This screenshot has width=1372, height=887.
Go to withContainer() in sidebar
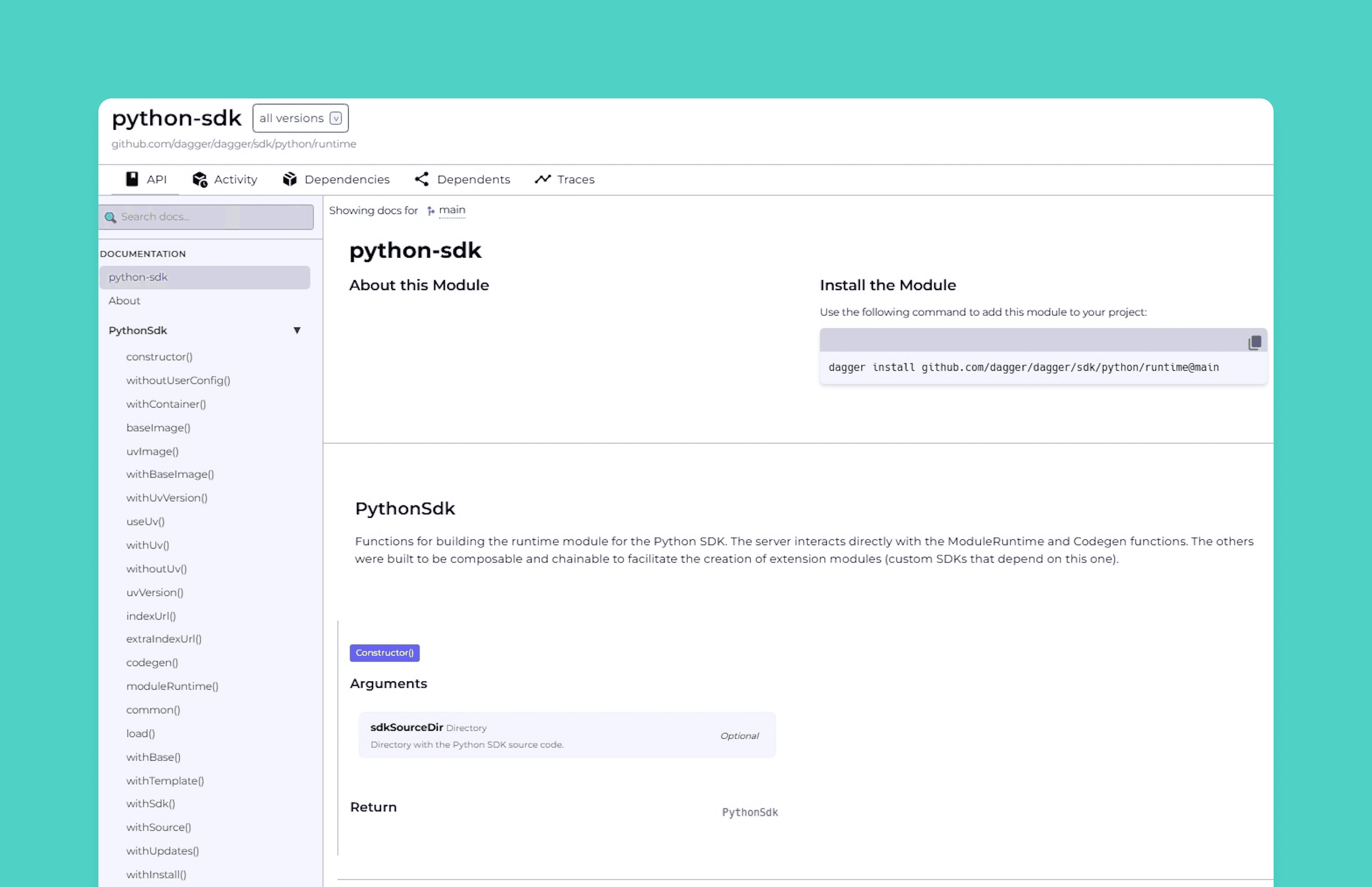(166, 404)
